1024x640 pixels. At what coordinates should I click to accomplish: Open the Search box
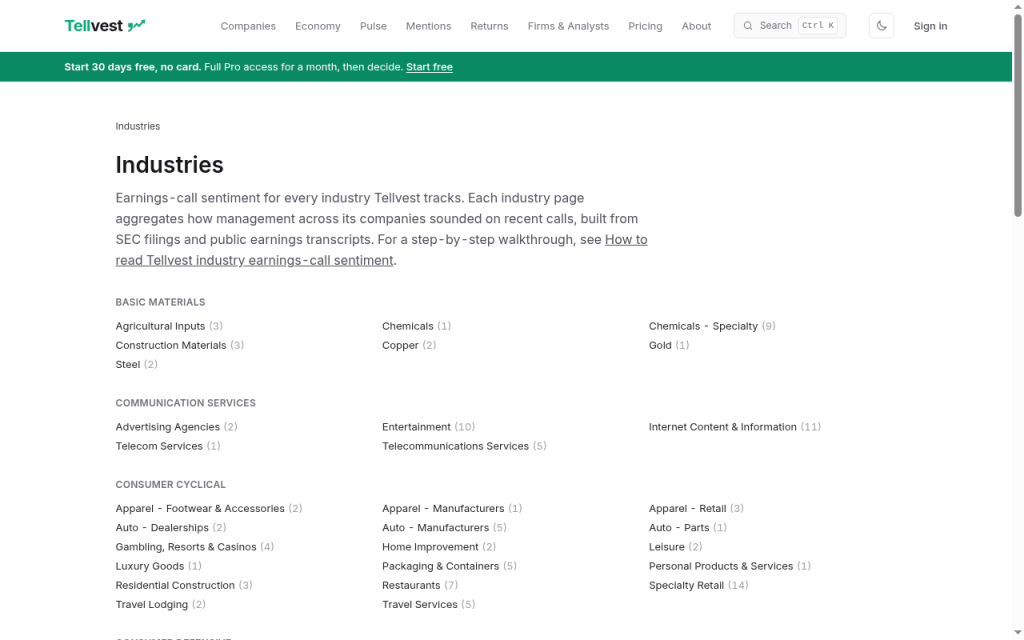pyautogui.click(x=790, y=26)
